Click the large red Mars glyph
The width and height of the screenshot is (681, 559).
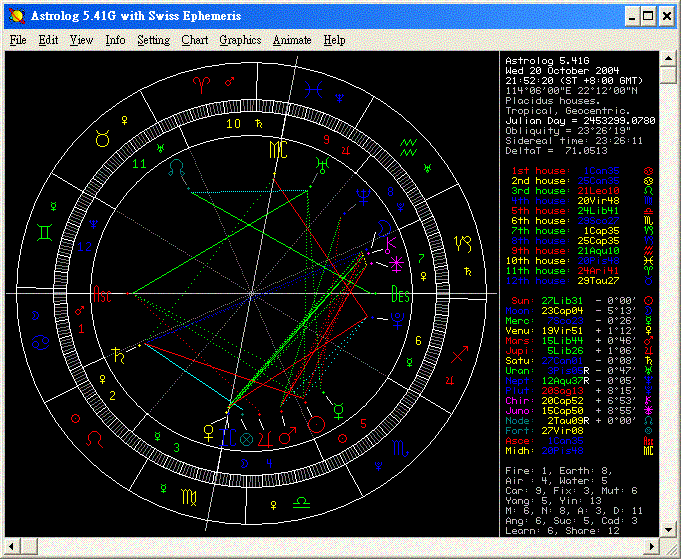coord(287,436)
